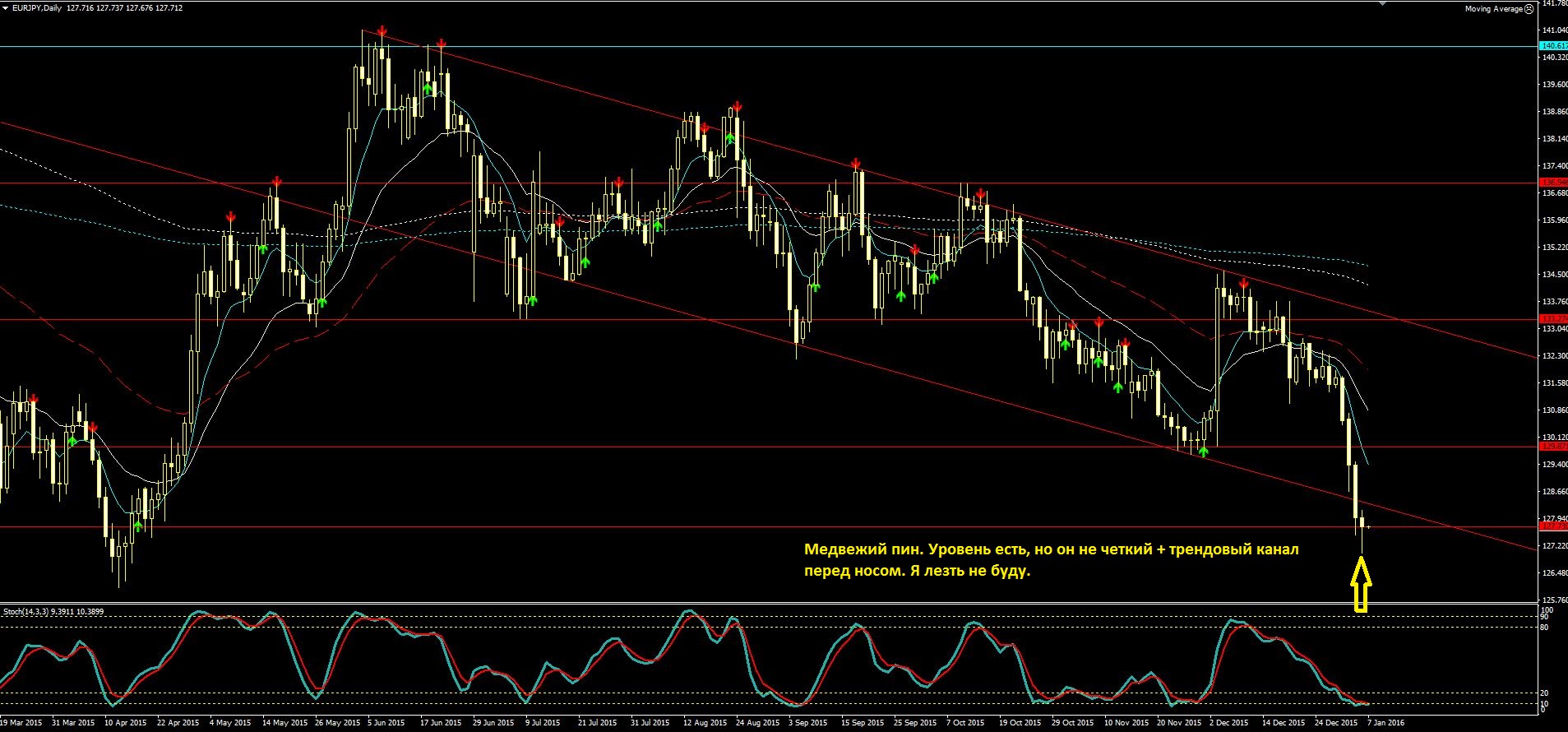Viewport: 1568px width, 732px height.
Task: Select the cyan 140.617 price level tag
Action: [x=1552, y=46]
